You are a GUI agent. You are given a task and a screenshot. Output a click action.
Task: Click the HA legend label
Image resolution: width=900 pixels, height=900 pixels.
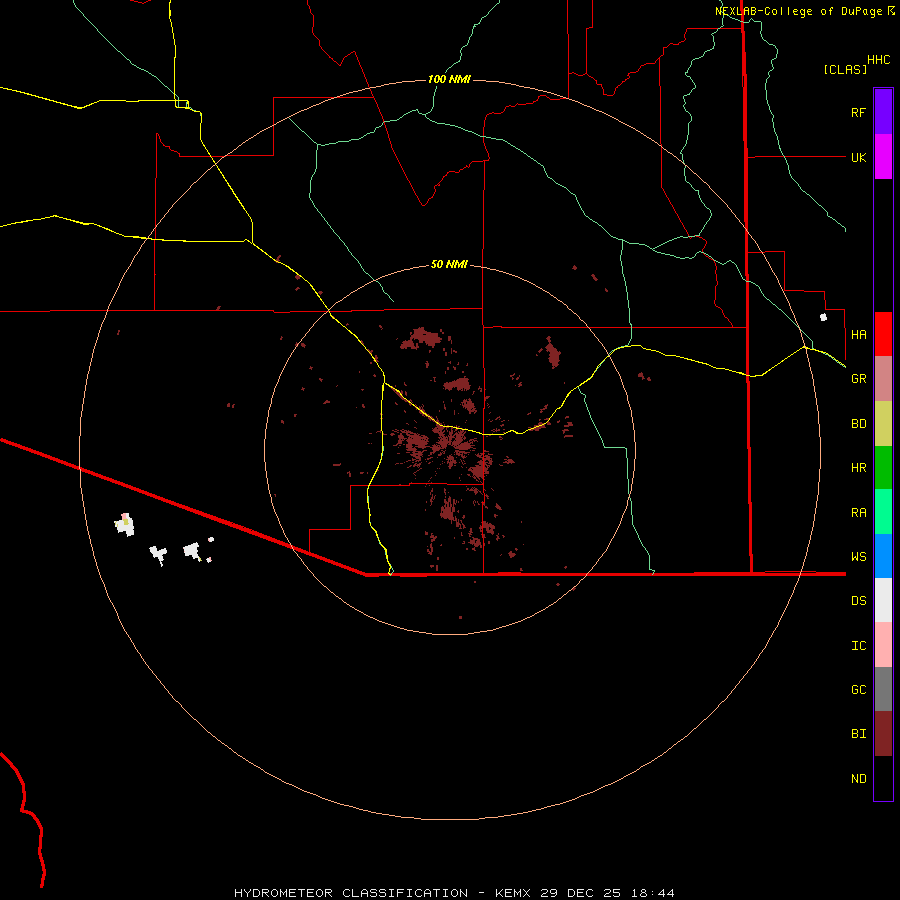click(858, 334)
